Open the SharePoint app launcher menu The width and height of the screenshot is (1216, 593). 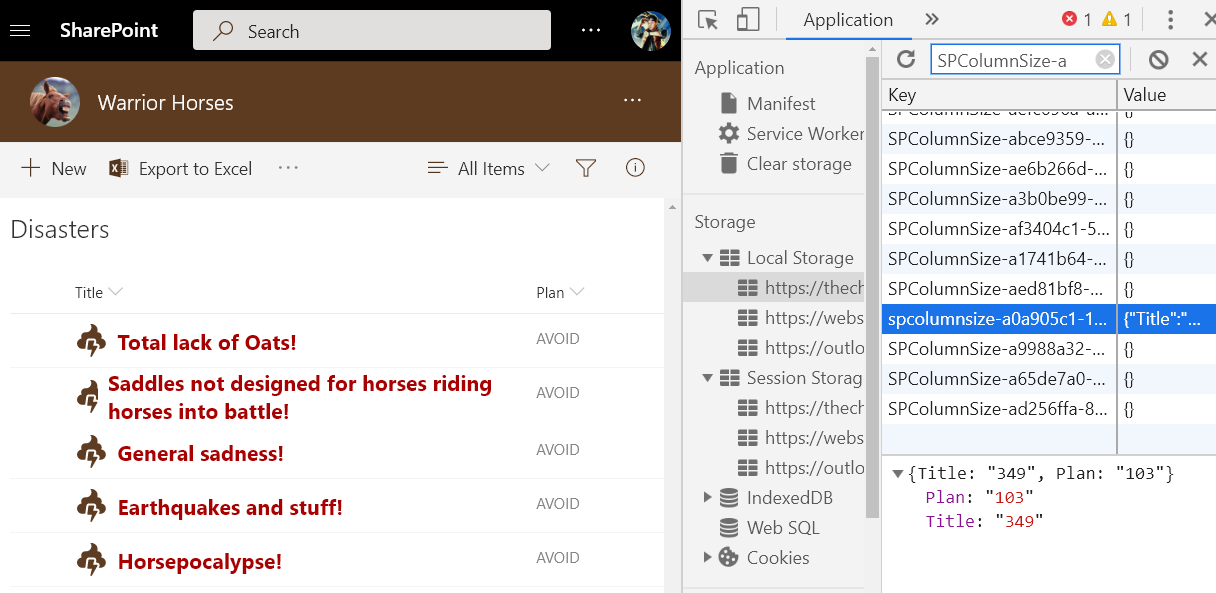pyautogui.click(x=20, y=29)
